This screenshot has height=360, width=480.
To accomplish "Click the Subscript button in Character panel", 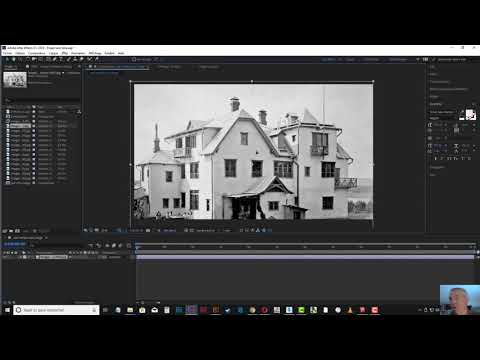I will [469, 159].
